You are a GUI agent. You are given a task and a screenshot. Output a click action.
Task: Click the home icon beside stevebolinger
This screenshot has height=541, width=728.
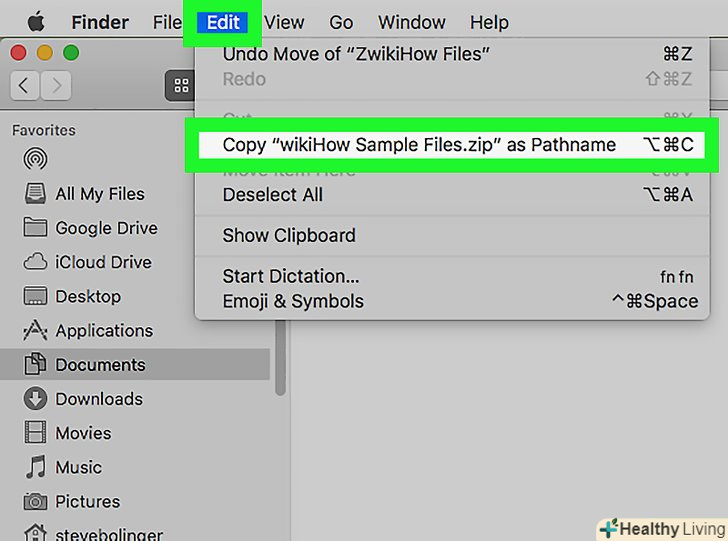pyautogui.click(x=35, y=533)
